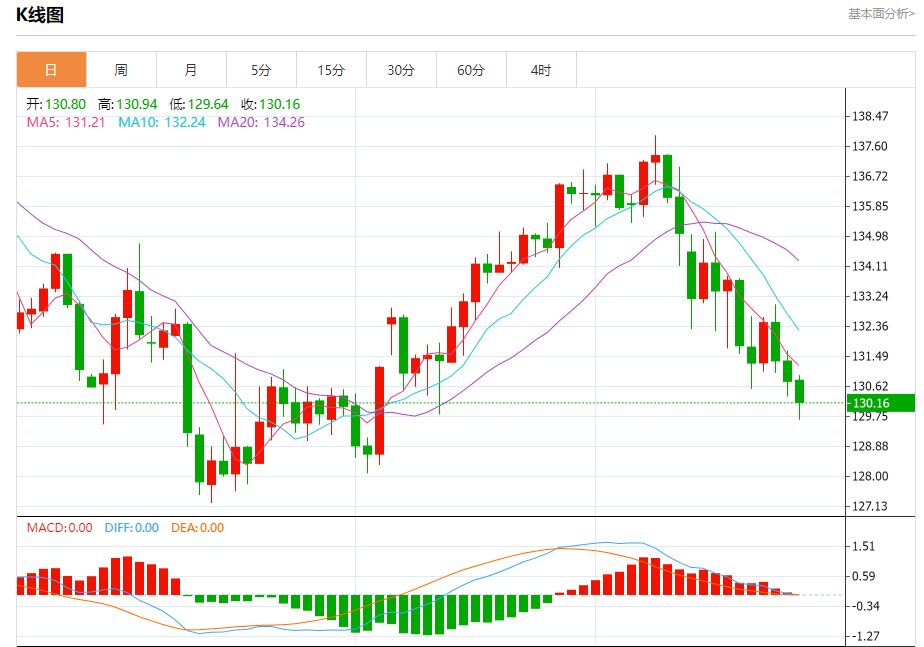
Task: Click the 135.85 price axis label
Action: click(x=870, y=206)
